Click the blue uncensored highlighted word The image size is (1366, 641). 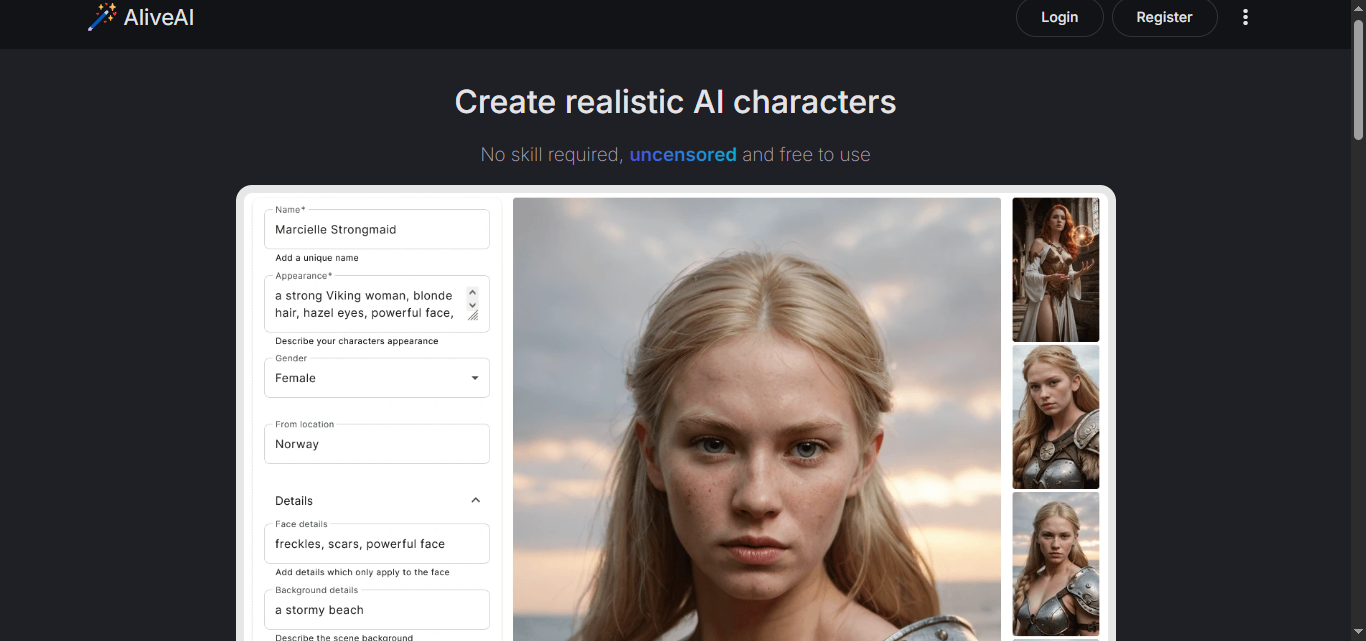coord(683,155)
